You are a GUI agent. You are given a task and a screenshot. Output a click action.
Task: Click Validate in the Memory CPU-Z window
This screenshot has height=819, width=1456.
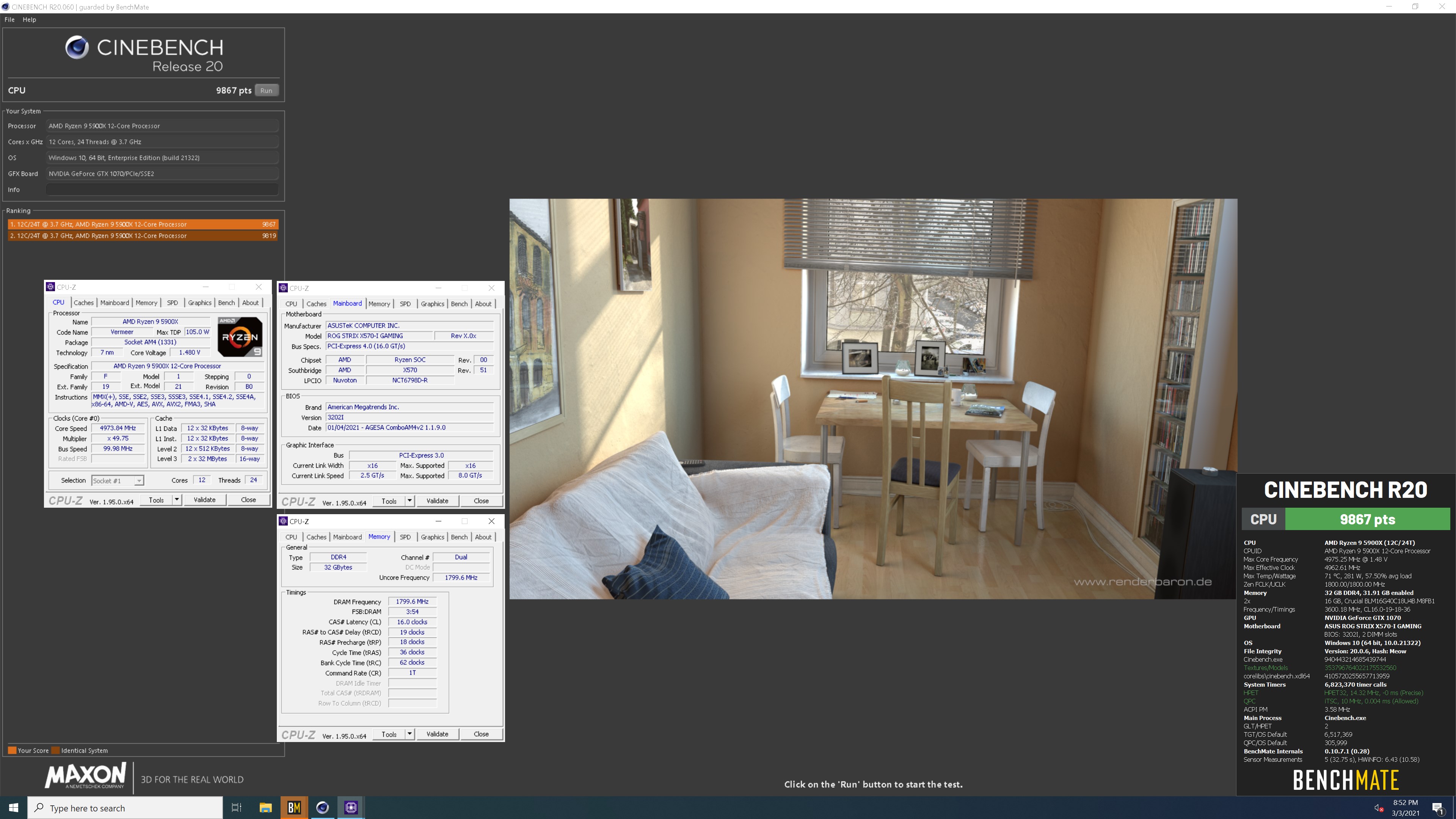point(438,734)
